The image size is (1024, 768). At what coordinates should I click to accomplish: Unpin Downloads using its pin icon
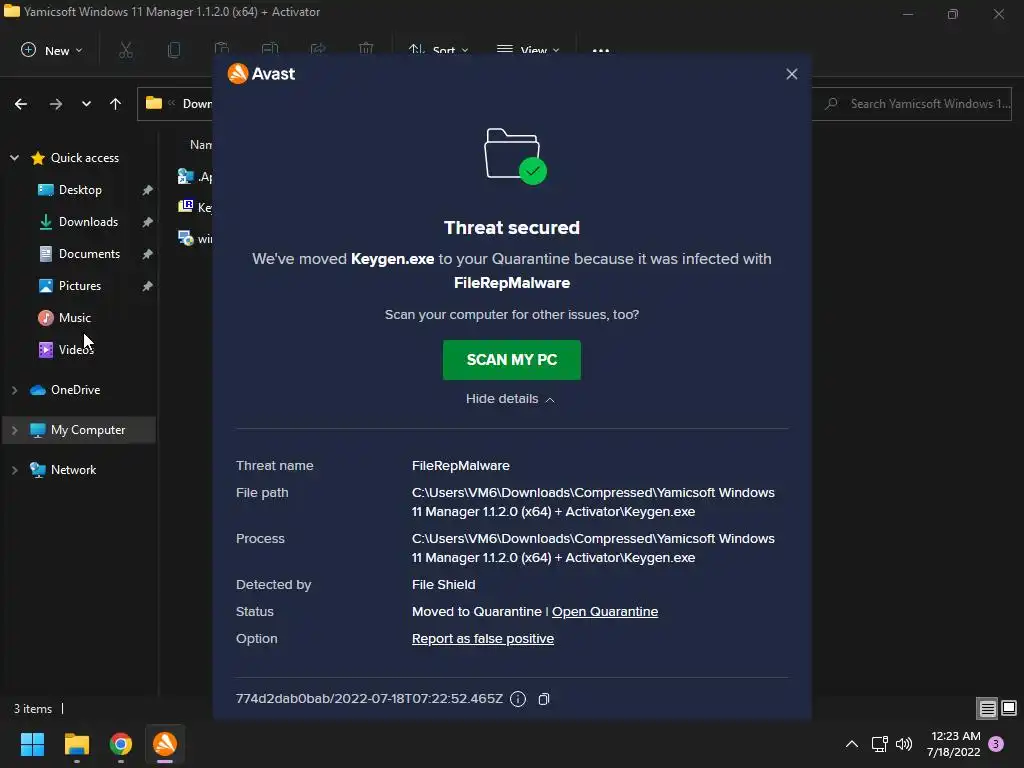148,222
